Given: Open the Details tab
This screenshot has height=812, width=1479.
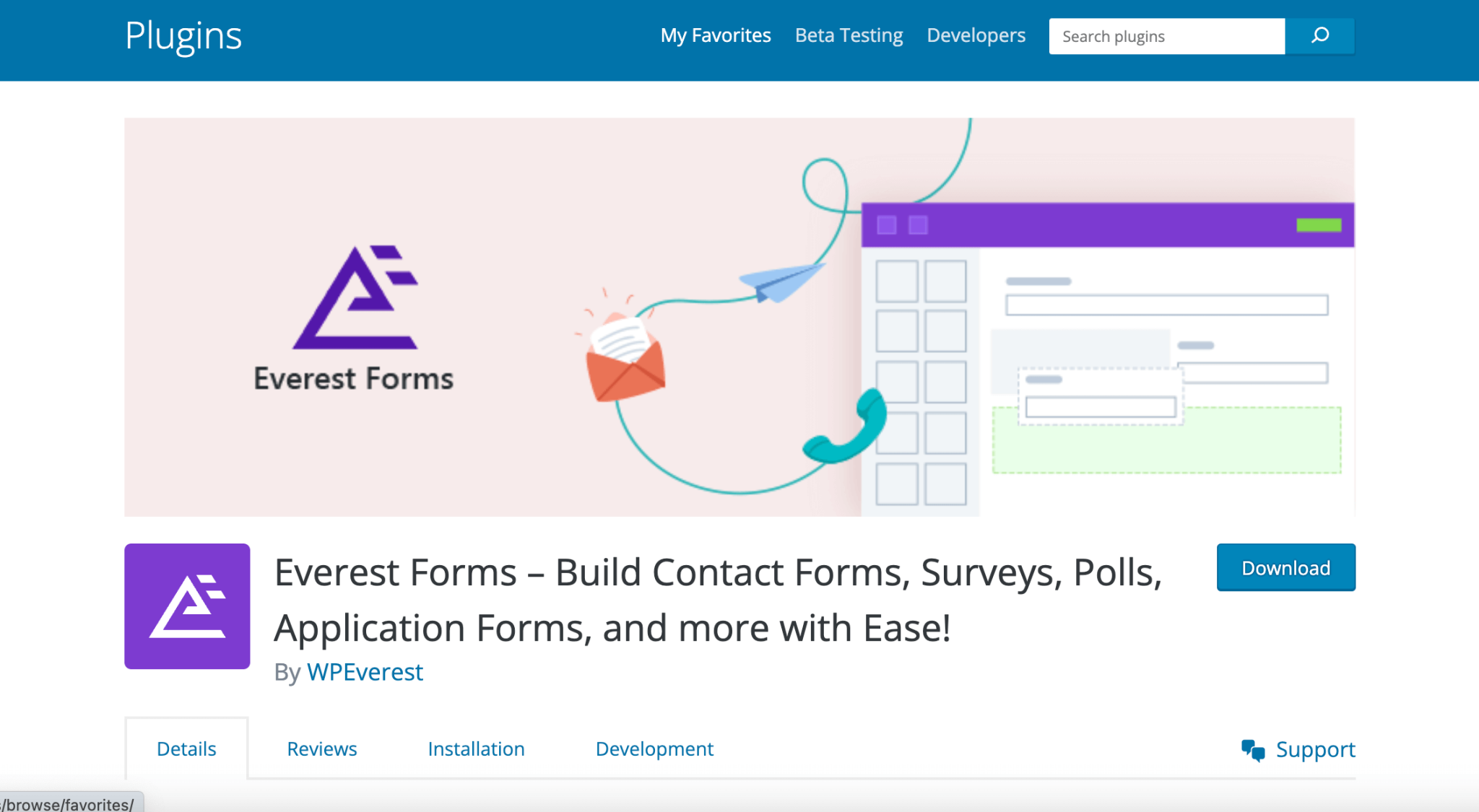Looking at the screenshot, I should [186, 748].
